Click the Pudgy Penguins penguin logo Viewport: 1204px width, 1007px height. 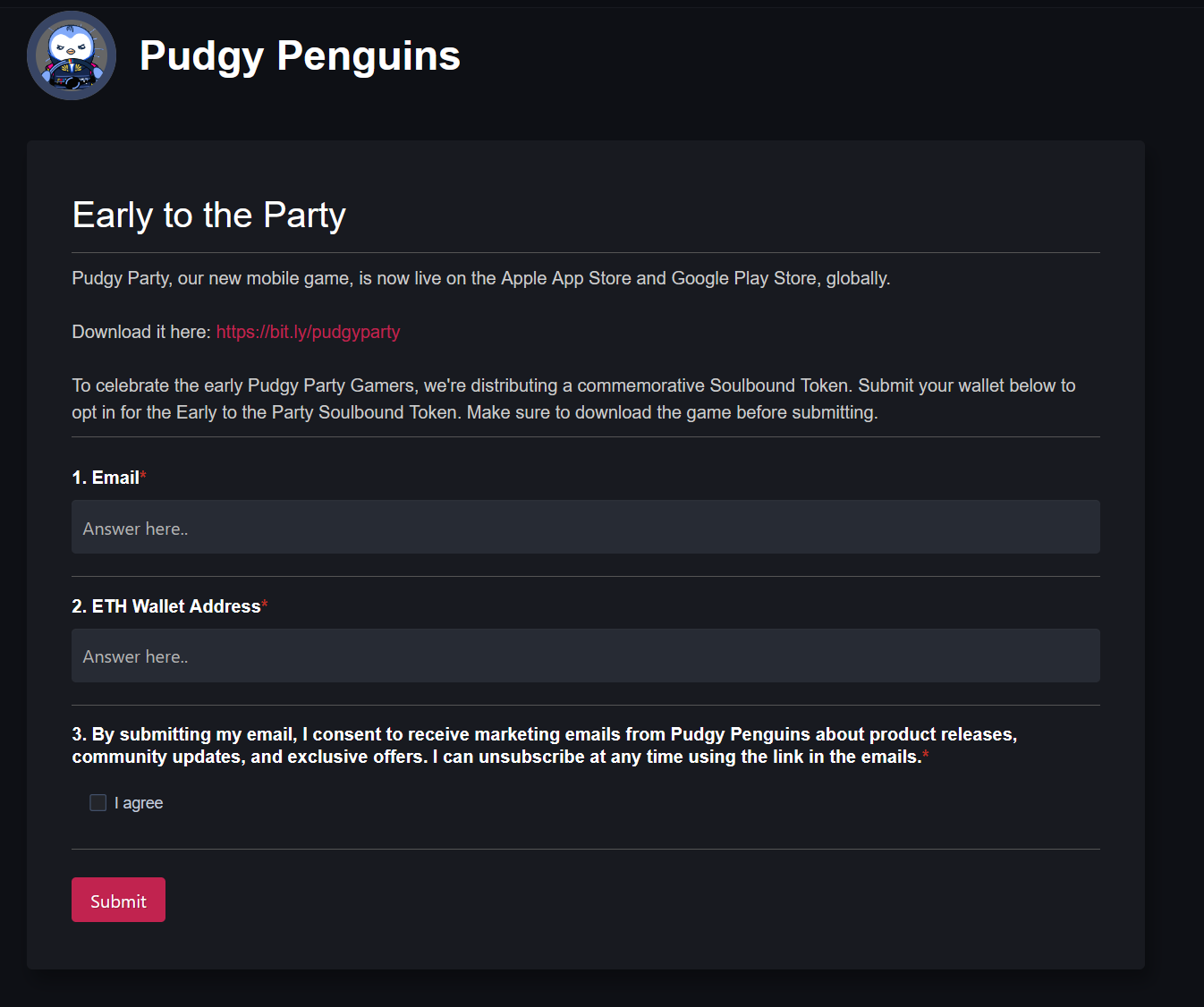72,55
